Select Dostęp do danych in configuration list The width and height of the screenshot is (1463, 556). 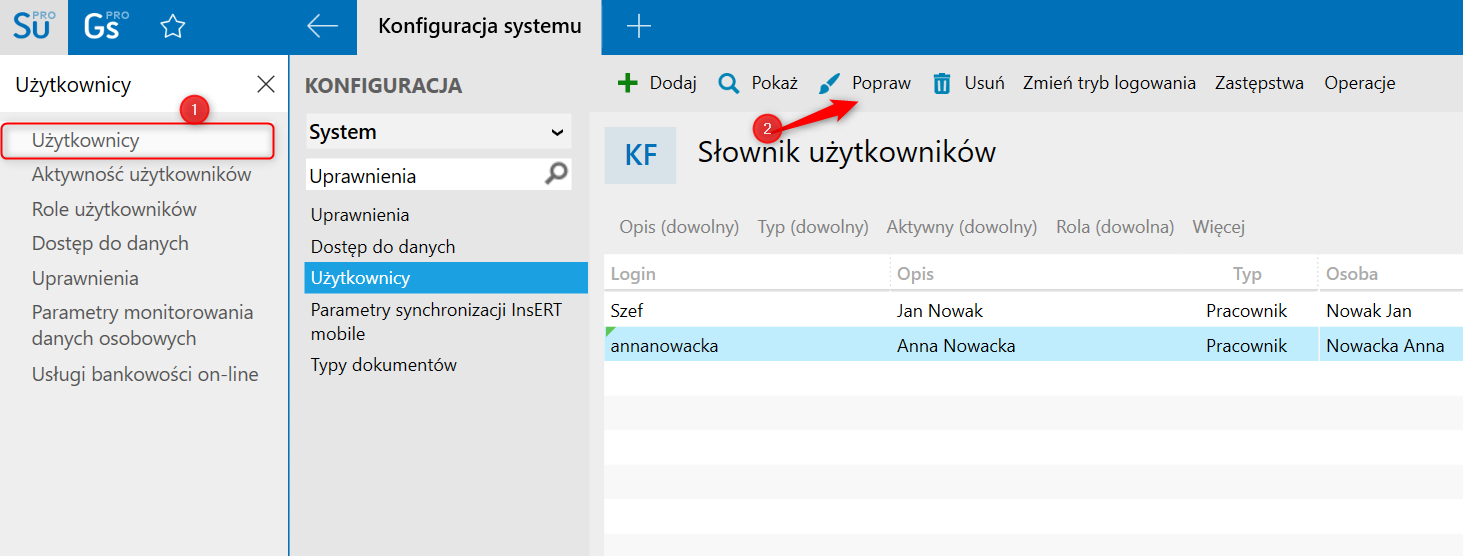coord(383,246)
